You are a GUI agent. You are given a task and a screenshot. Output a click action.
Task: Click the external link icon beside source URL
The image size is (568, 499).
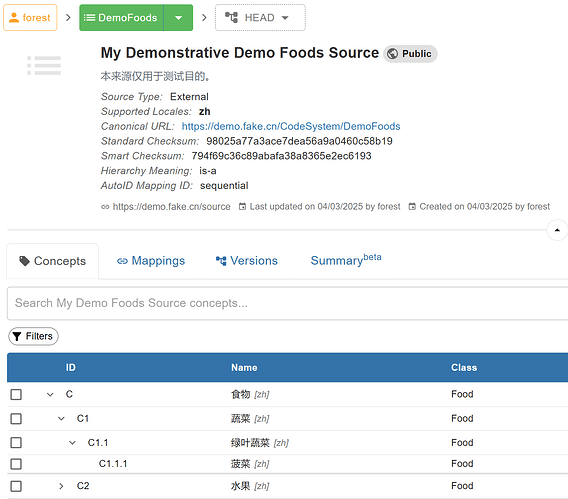click(x=105, y=207)
